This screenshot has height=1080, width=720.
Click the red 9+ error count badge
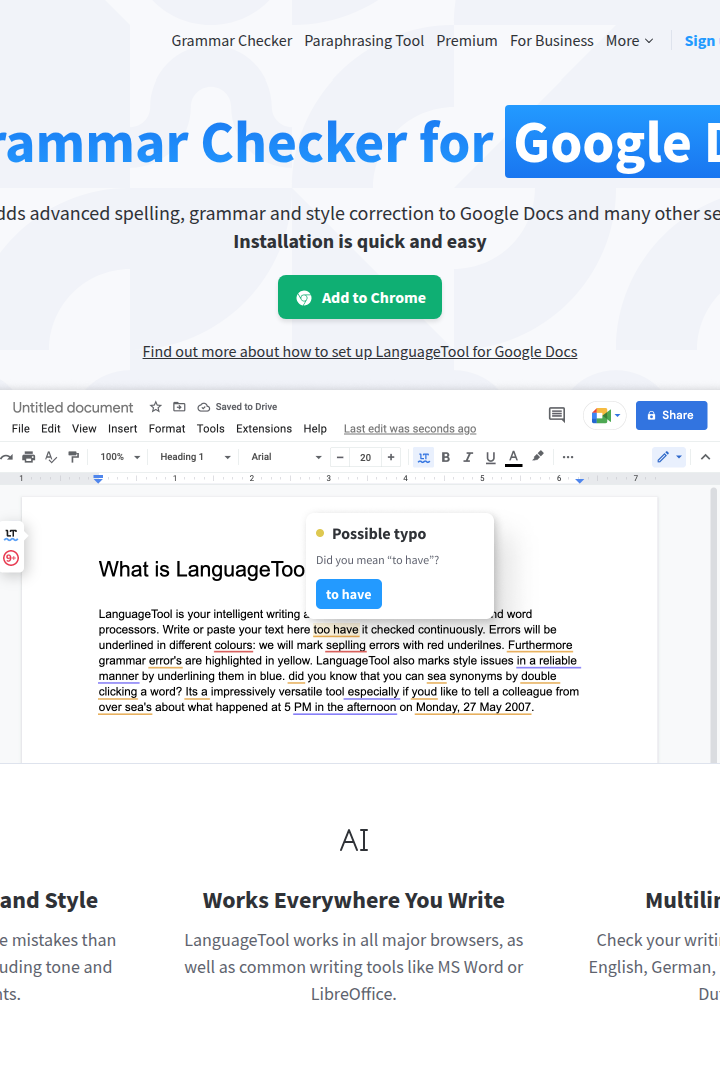tap(11, 558)
